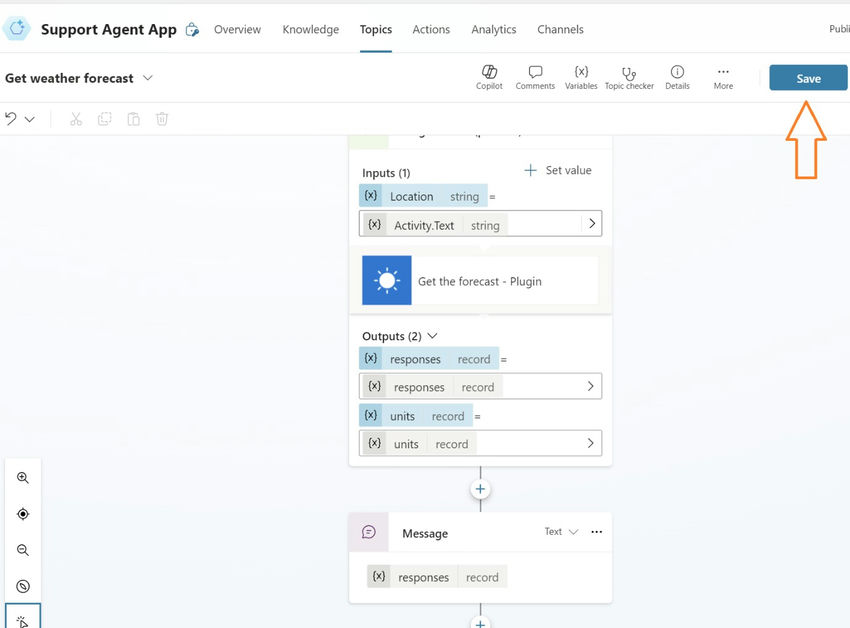850x628 pixels.
Task: Click the partially visible Publish button
Action: (x=839, y=29)
